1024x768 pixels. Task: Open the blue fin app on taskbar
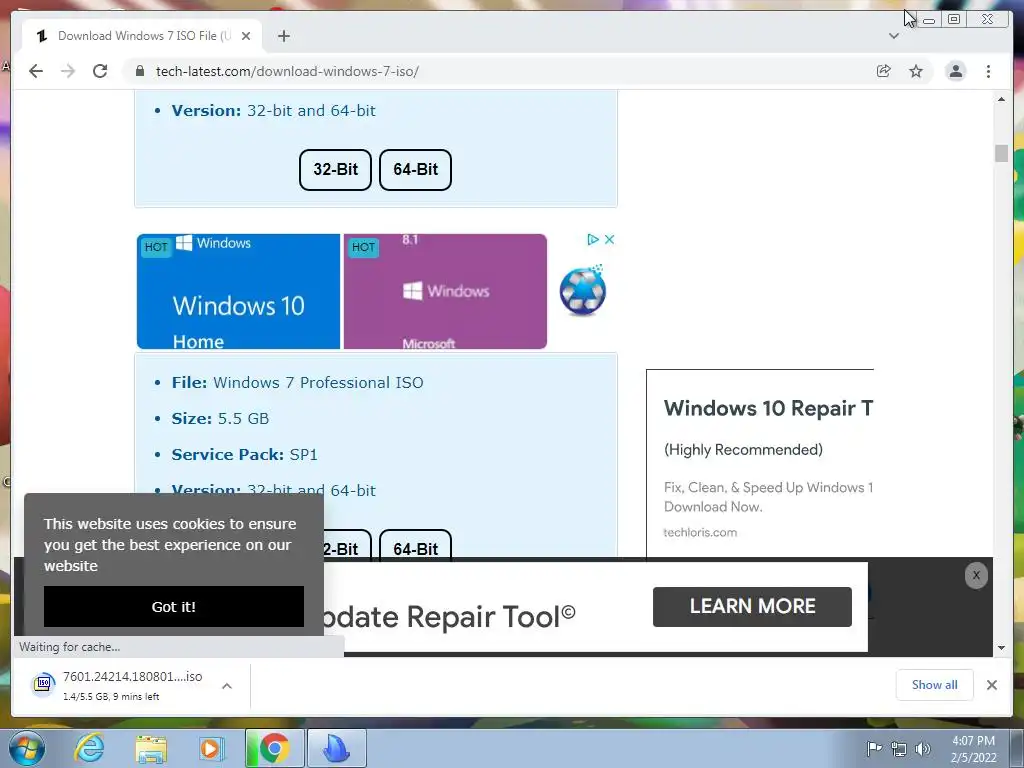[337, 748]
